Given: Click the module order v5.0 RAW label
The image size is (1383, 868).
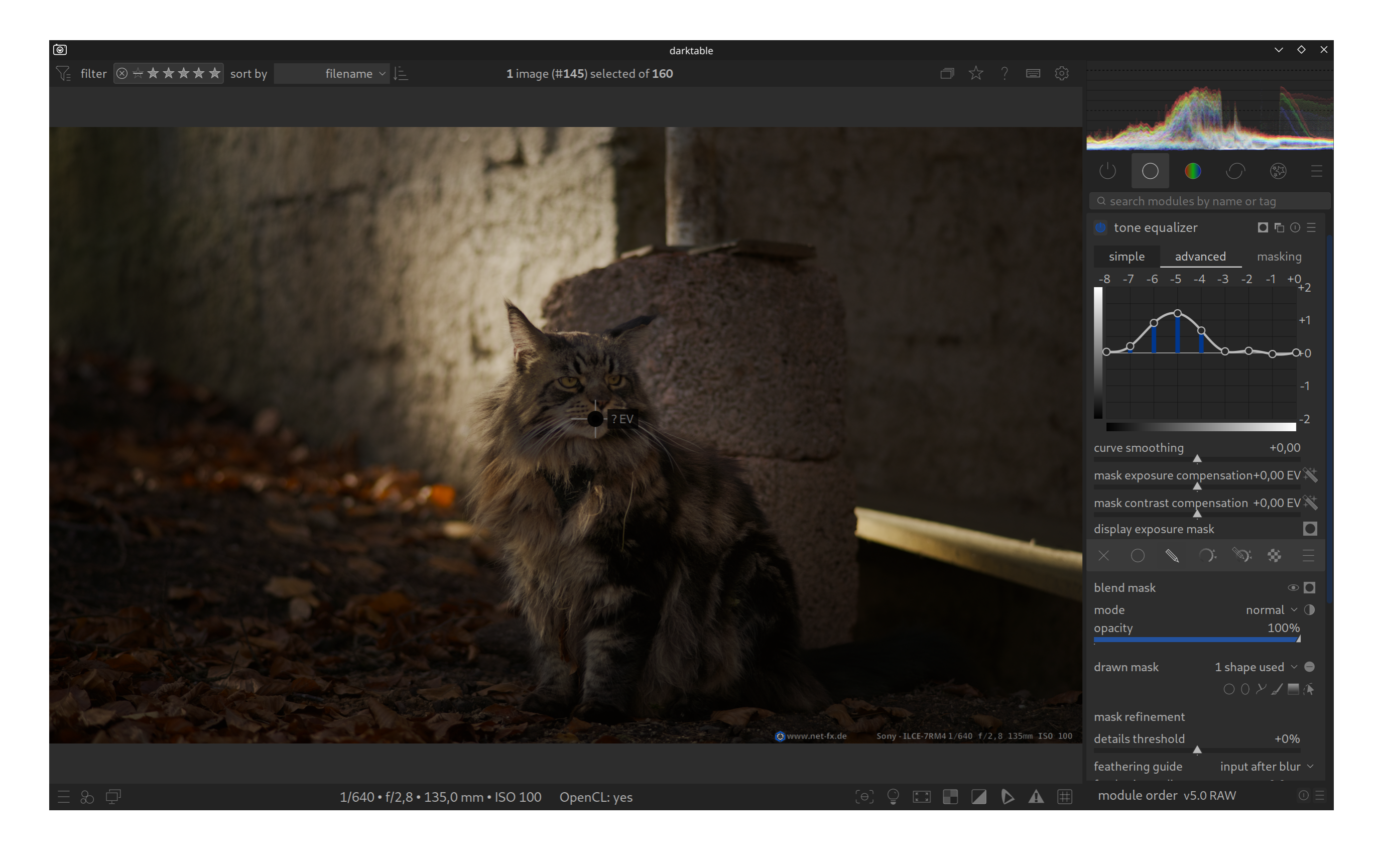Looking at the screenshot, I should [1167, 796].
